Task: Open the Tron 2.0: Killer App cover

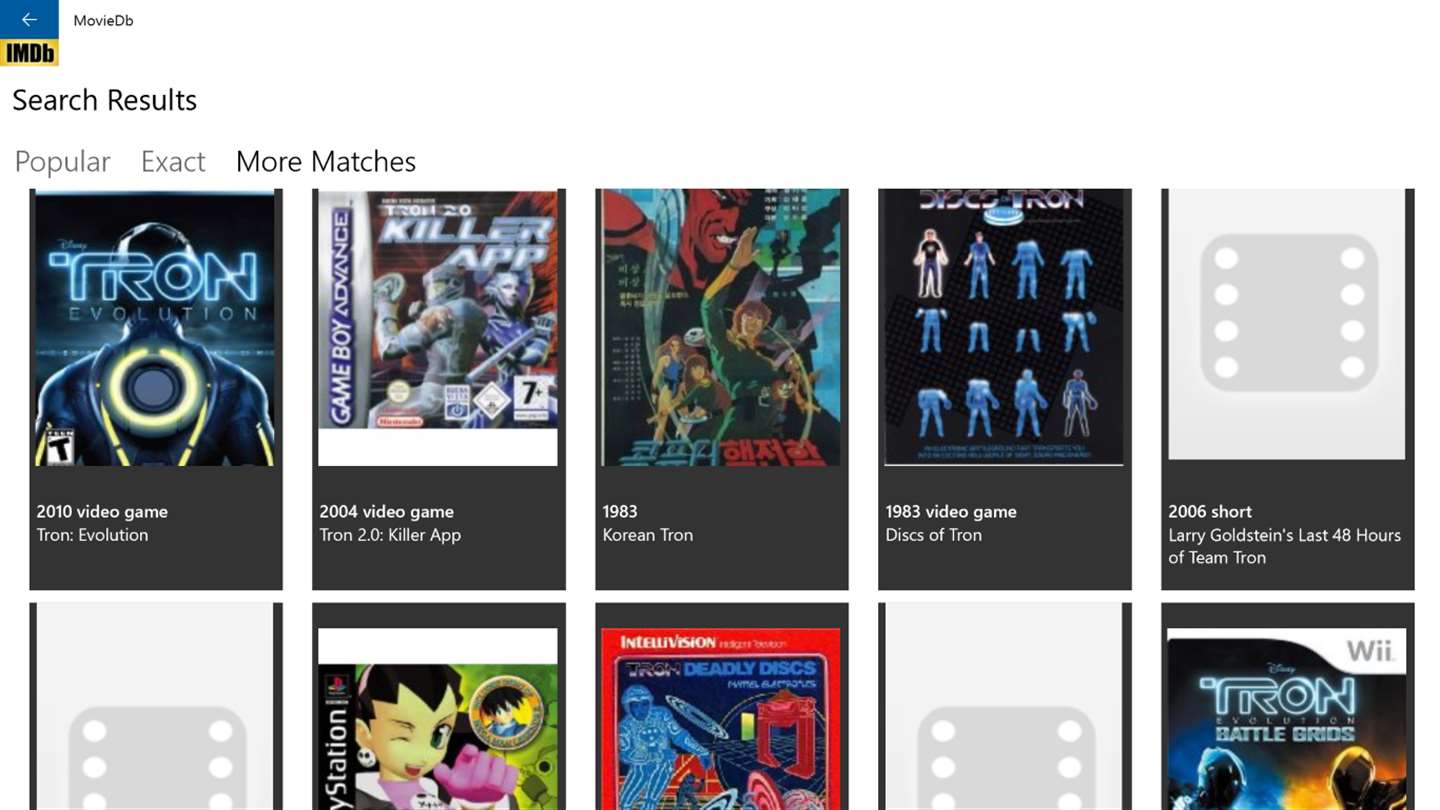Action: [x=438, y=328]
